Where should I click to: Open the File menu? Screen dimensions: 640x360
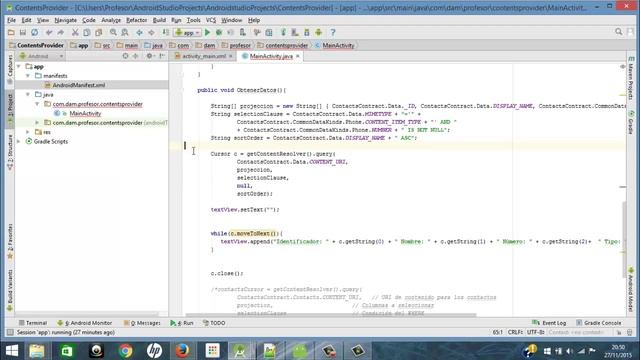pos(11,20)
